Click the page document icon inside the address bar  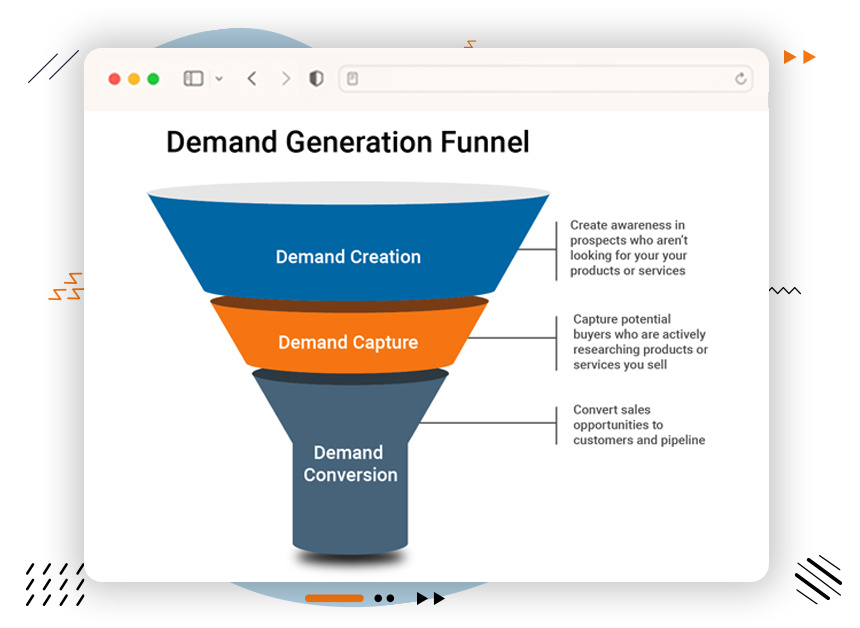click(x=352, y=78)
